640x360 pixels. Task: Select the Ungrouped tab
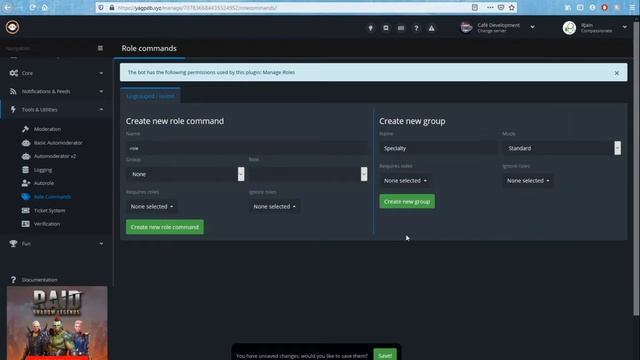[x=150, y=96]
